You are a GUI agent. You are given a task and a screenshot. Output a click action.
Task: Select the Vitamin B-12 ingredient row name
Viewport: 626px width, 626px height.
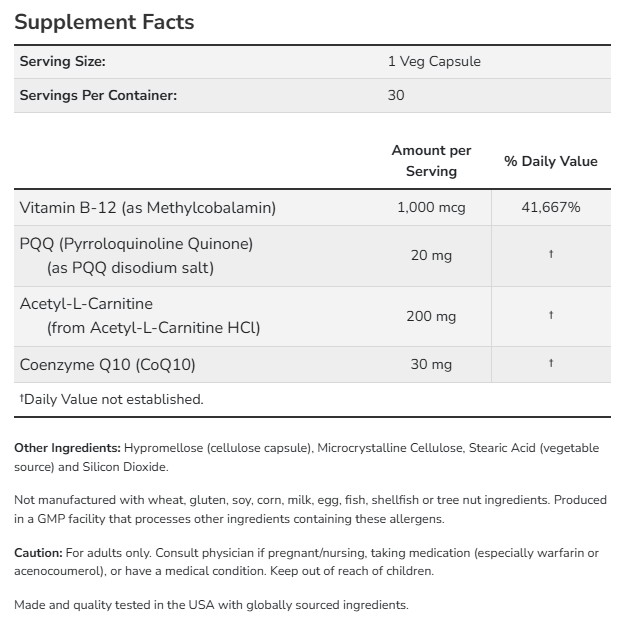pyautogui.click(x=148, y=207)
